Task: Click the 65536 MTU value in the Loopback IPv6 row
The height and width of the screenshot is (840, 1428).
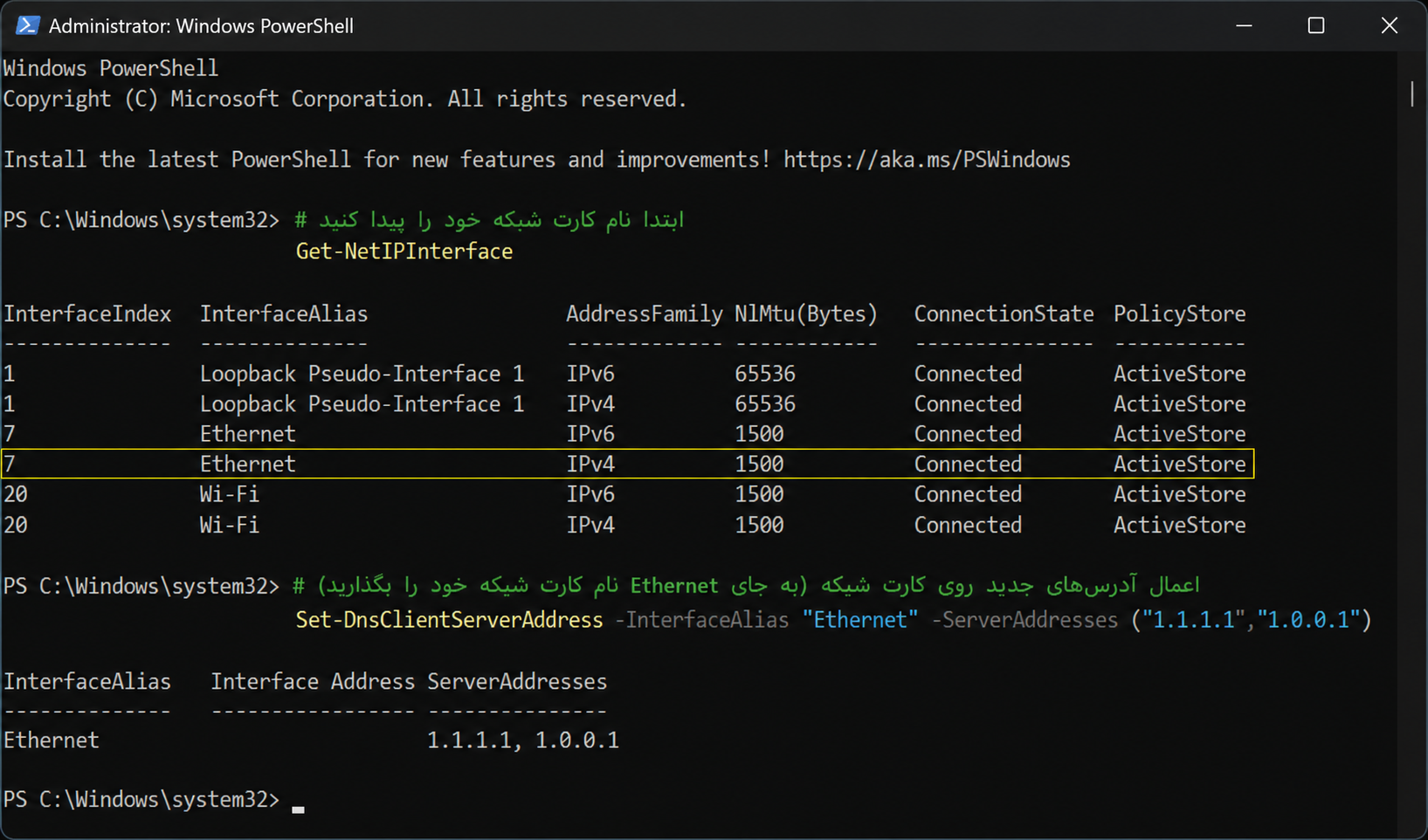Action: click(765, 374)
